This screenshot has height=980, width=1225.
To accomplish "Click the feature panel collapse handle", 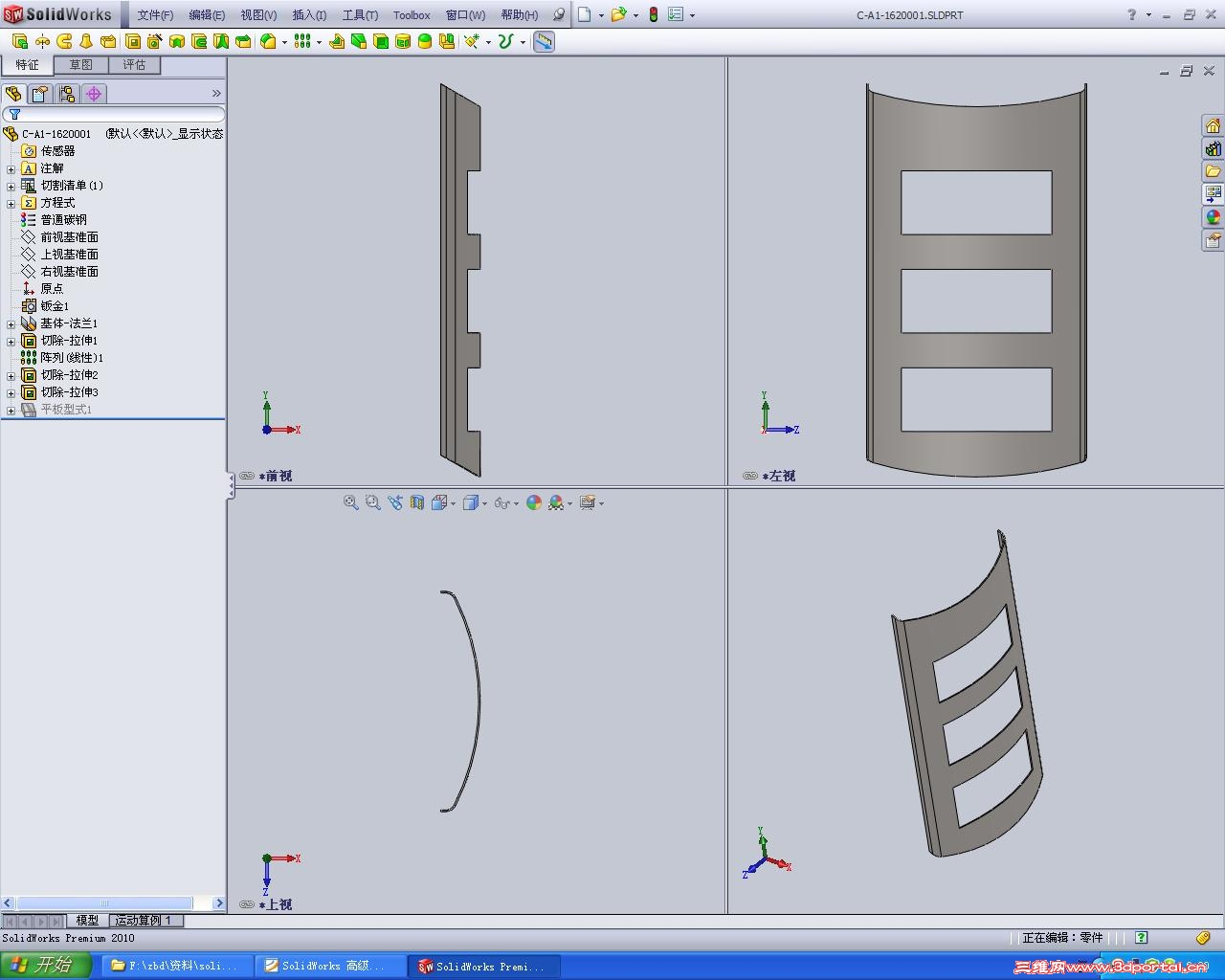I will [231, 485].
